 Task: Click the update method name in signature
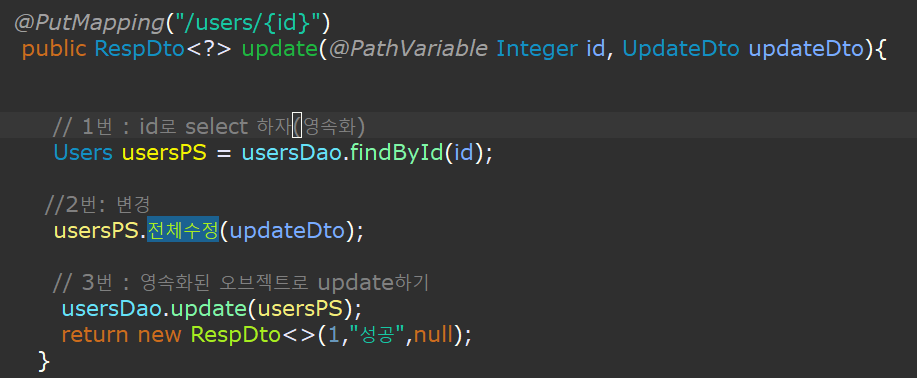click(x=280, y=50)
